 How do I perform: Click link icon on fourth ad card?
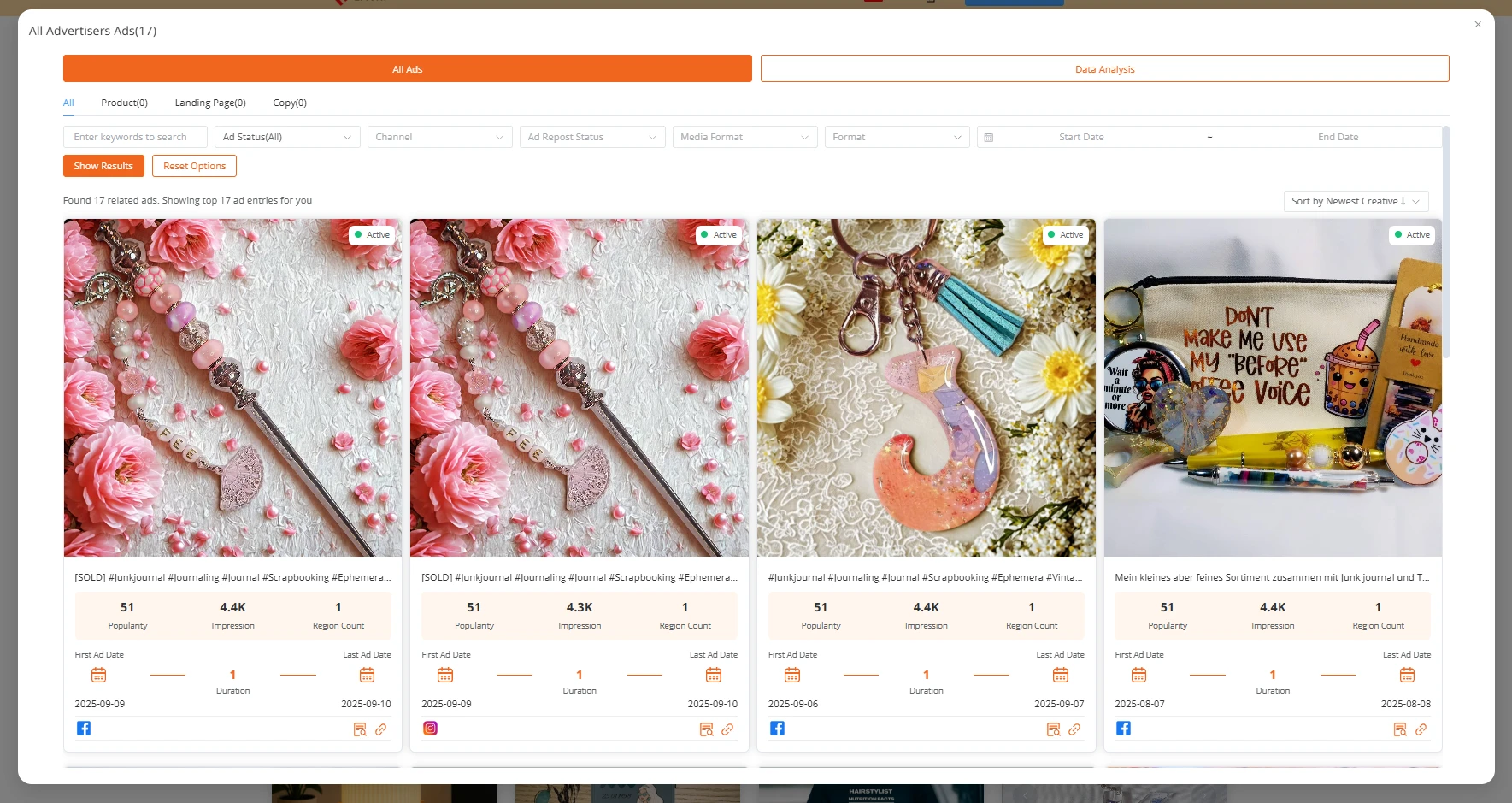click(x=1421, y=729)
